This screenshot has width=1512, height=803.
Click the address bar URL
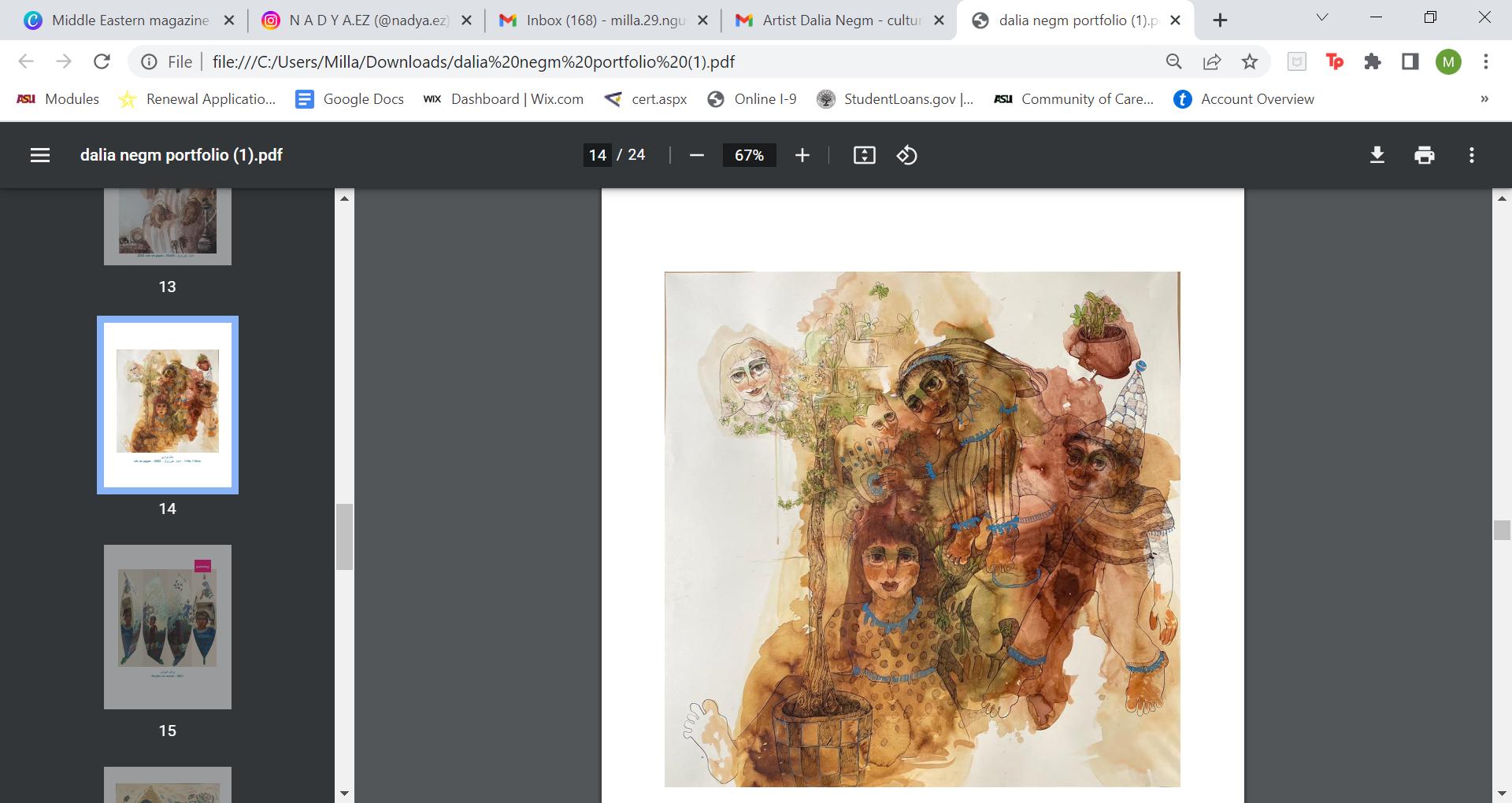[473, 61]
